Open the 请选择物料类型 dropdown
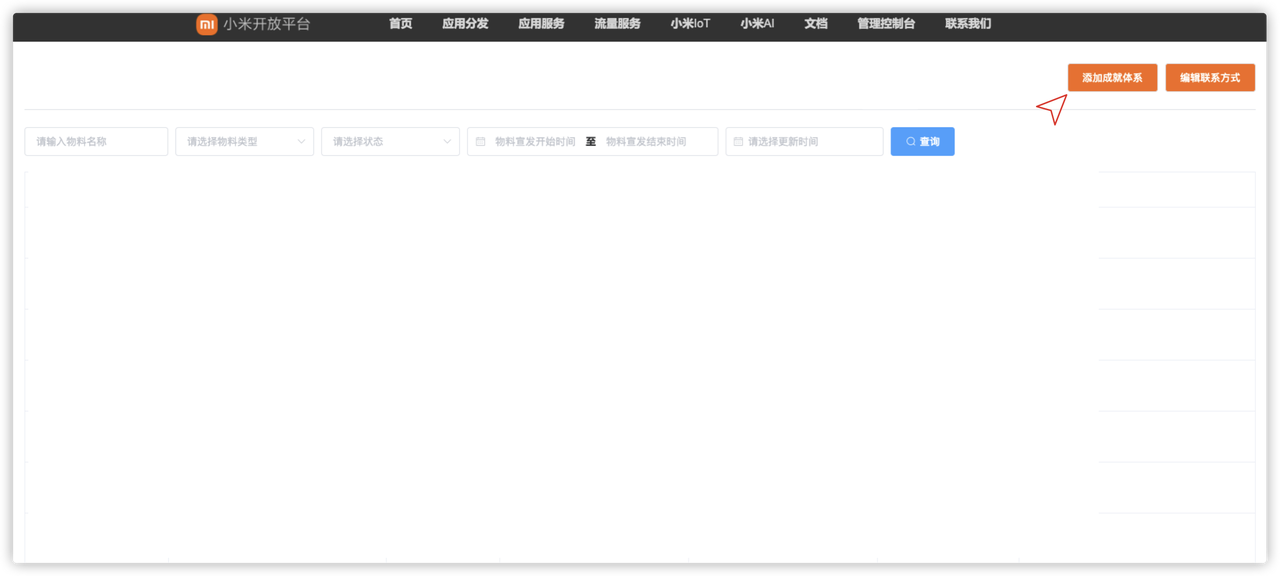 click(x=244, y=141)
